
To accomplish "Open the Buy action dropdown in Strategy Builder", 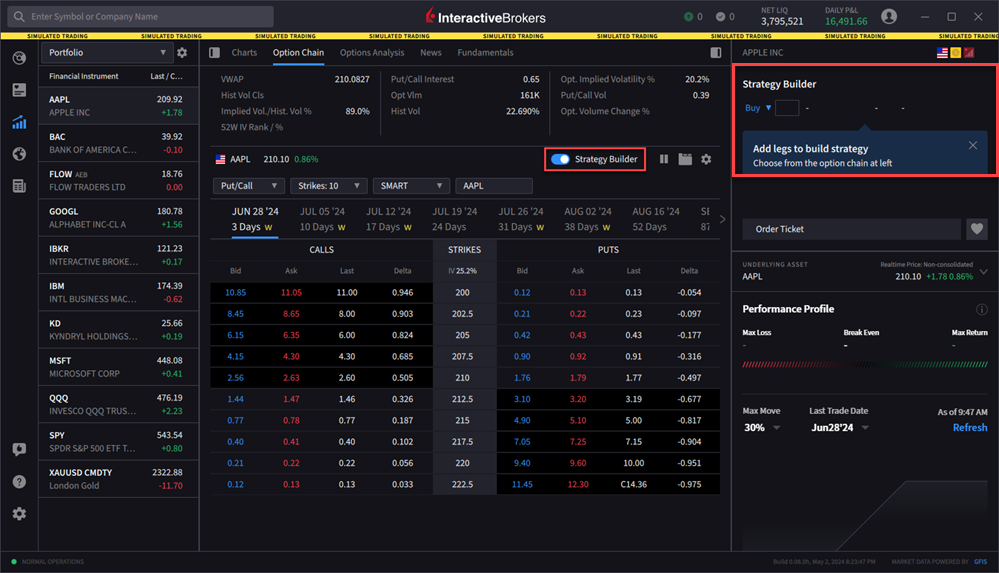I will pos(758,108).
